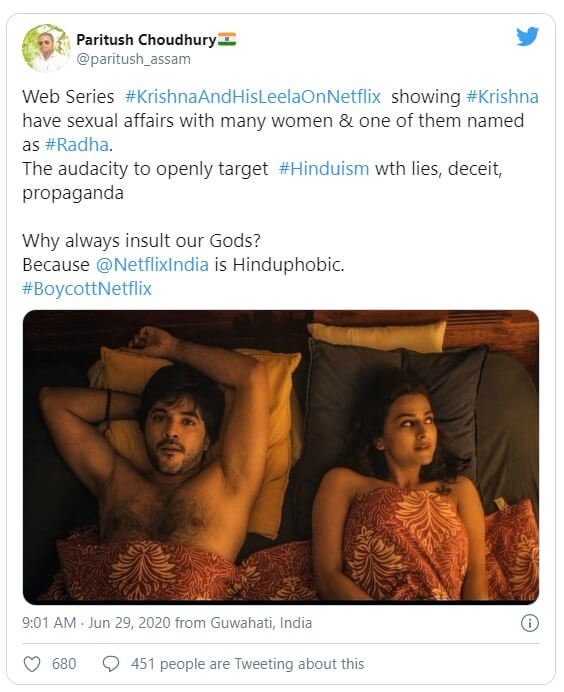Click the #Krishna hashtag
This screenshot has height=692, width=564.
coord(503,97)
